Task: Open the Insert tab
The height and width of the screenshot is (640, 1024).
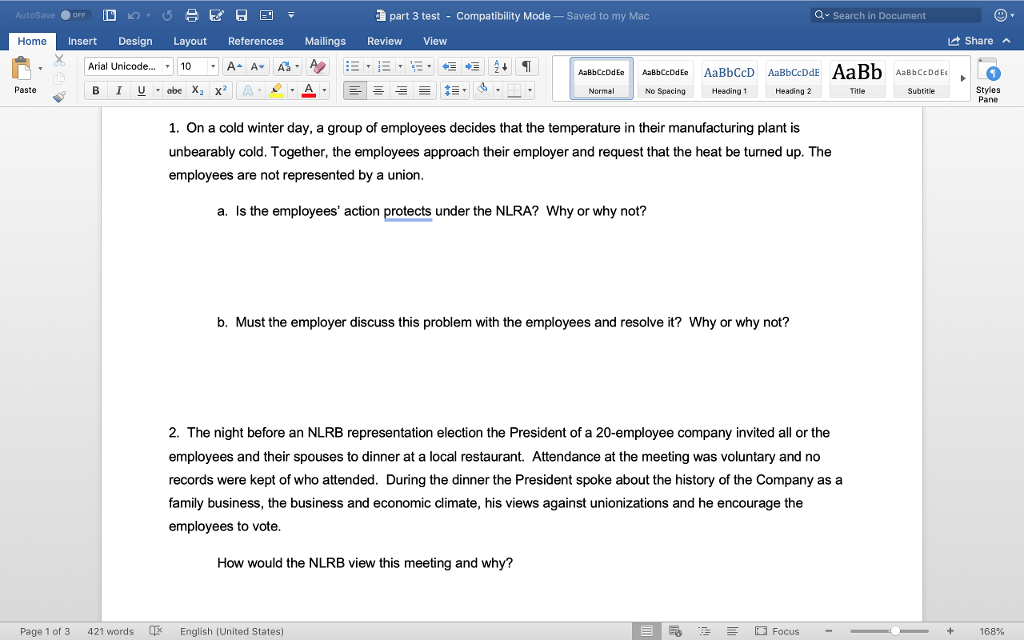Action: (x=82, y=41)
